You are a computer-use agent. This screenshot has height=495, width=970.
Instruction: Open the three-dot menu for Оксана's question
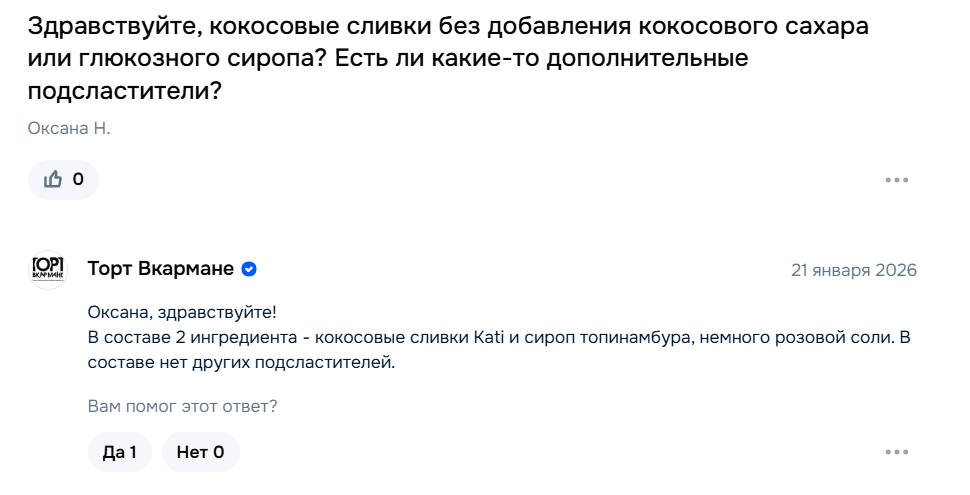(896, 180)
